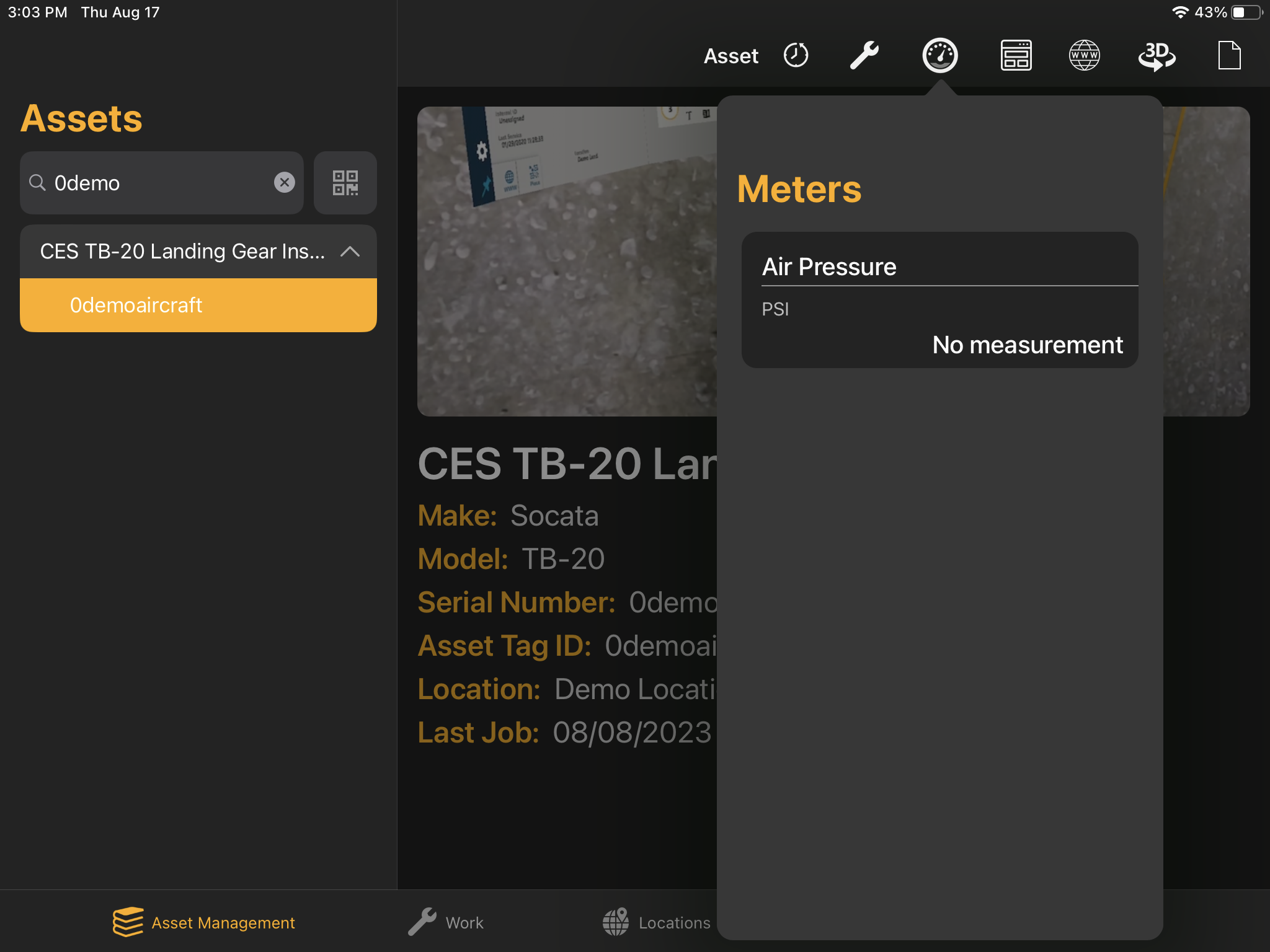Image resolution: width=1270 pixels, height=952 pixels.
Task: Clear the search field with the x button
Action: click(x=285, y=182)
